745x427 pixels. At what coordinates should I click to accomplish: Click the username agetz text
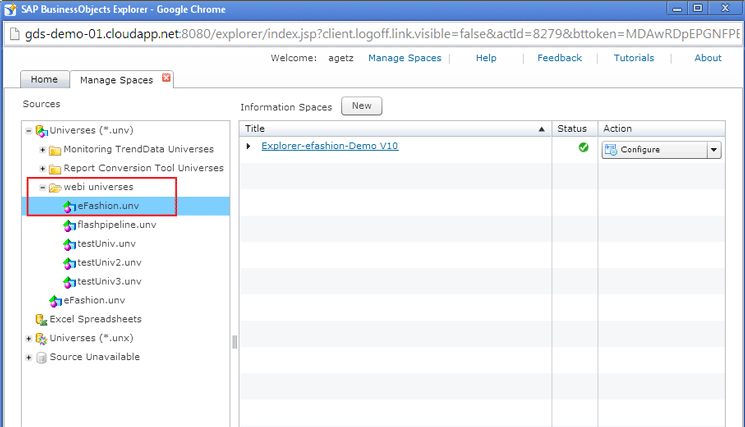click(x=341, y=58)
